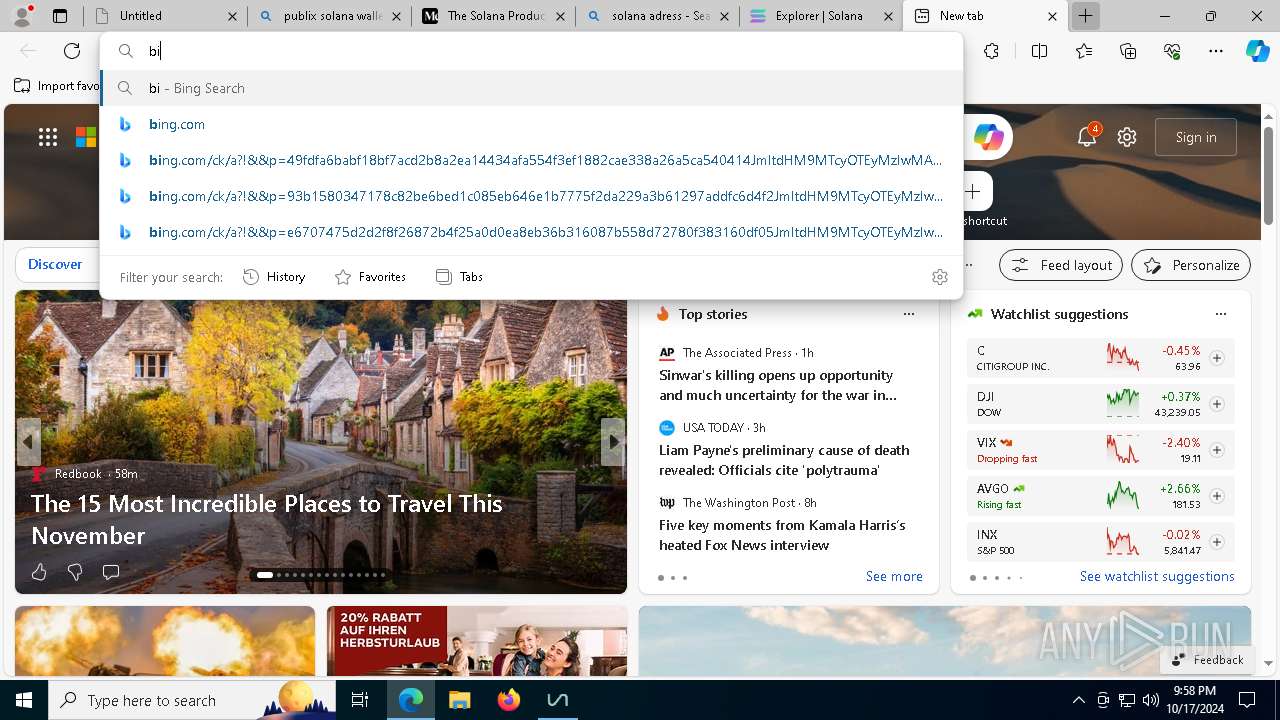Open Liam Payne USA TODAY story
This screenshot has width=1280, height=720.
point(784,460)
